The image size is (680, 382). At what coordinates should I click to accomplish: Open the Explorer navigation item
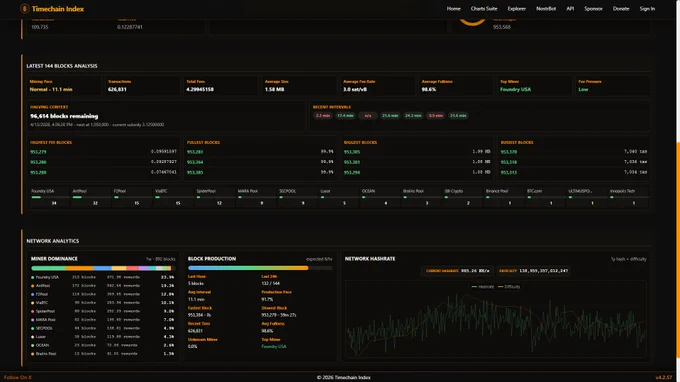tap(517, 9)
